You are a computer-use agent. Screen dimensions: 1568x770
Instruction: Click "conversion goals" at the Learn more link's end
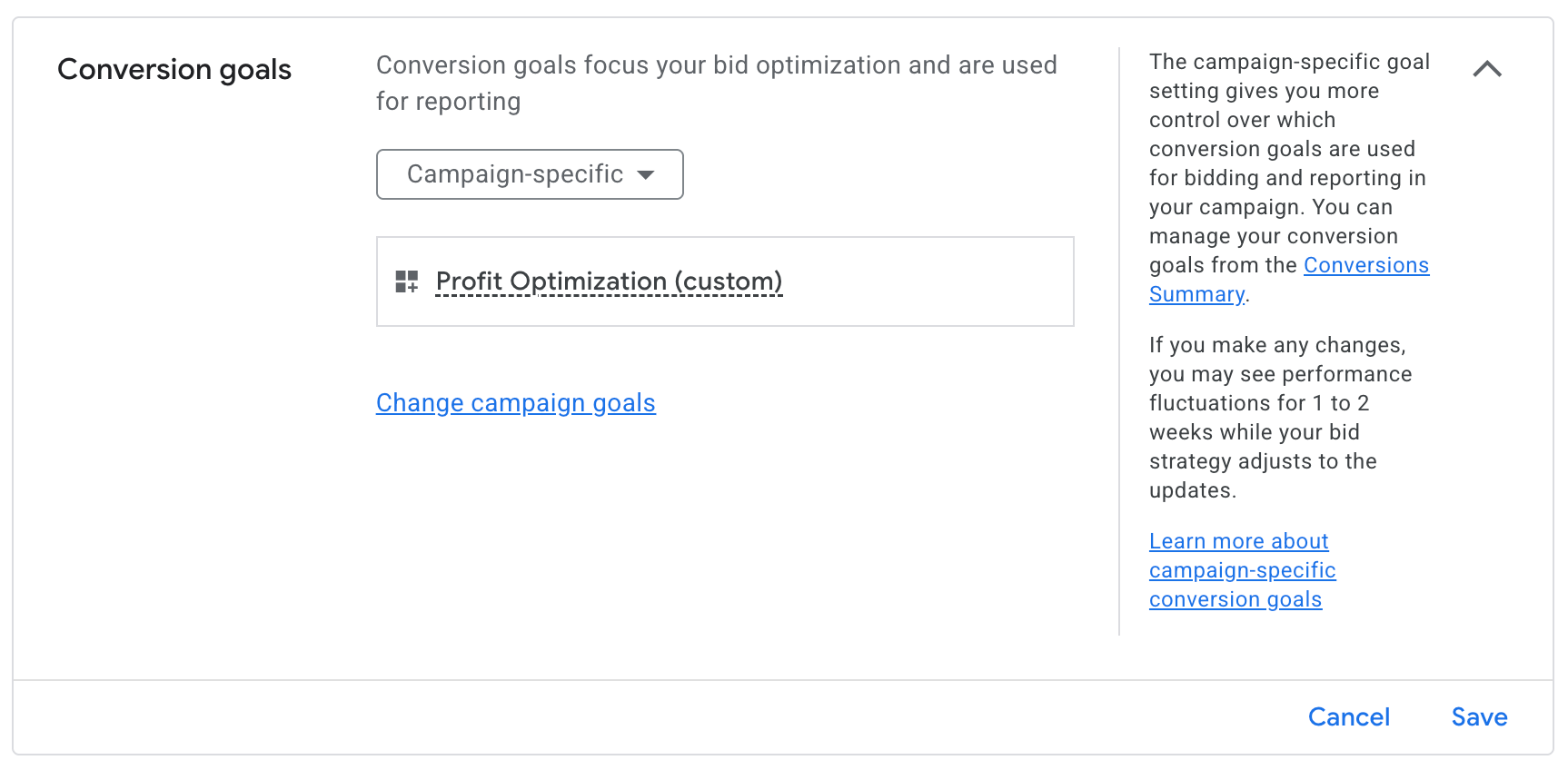1235,599
